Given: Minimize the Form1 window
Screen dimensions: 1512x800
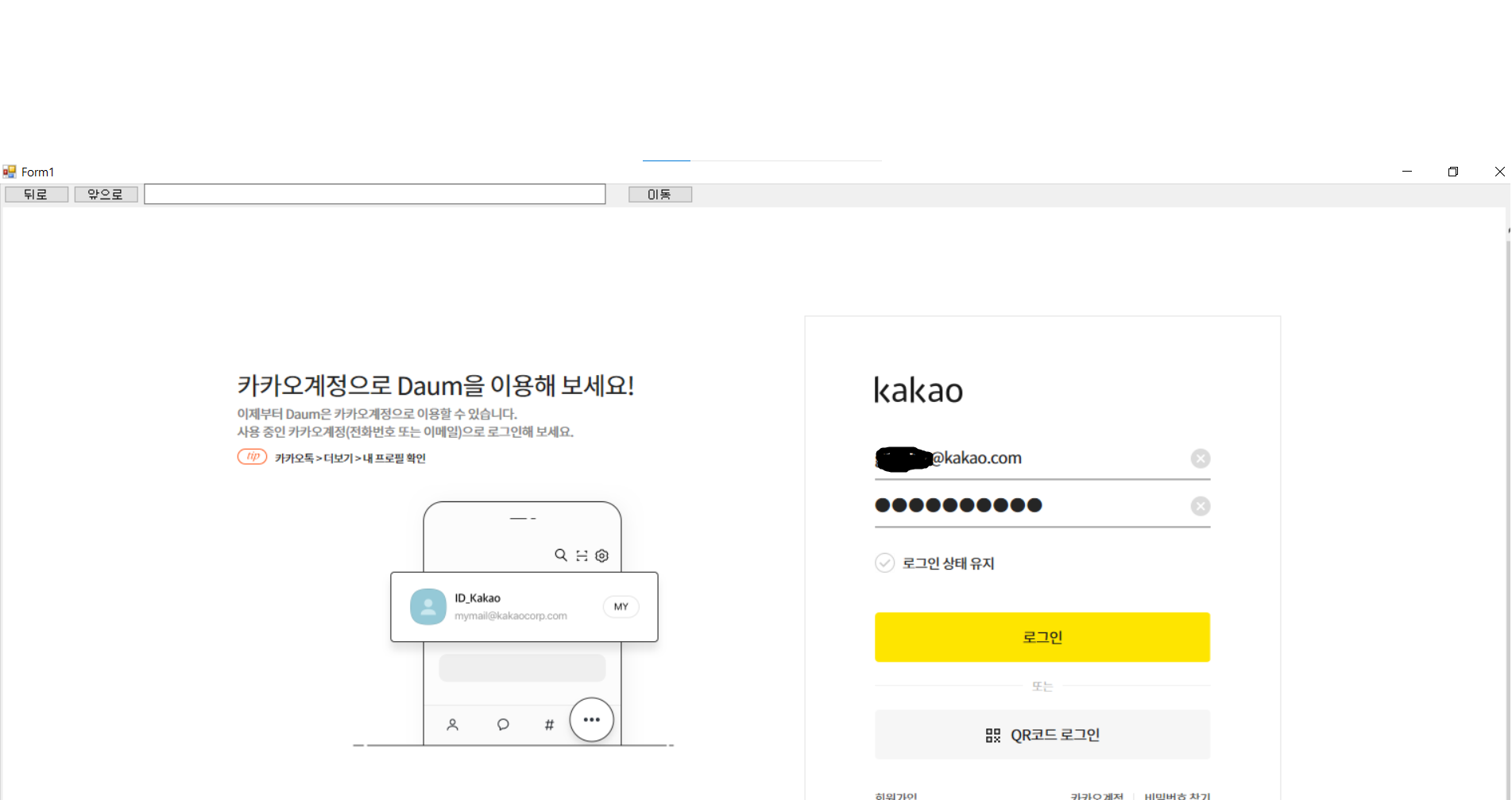Looking at the screenshot, I should (1407, 172).
